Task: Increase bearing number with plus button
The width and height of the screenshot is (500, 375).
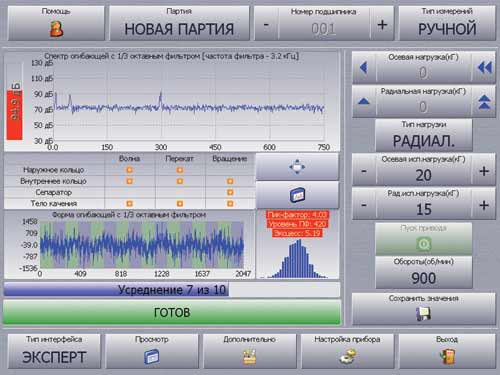Action: tap(382, 25)
